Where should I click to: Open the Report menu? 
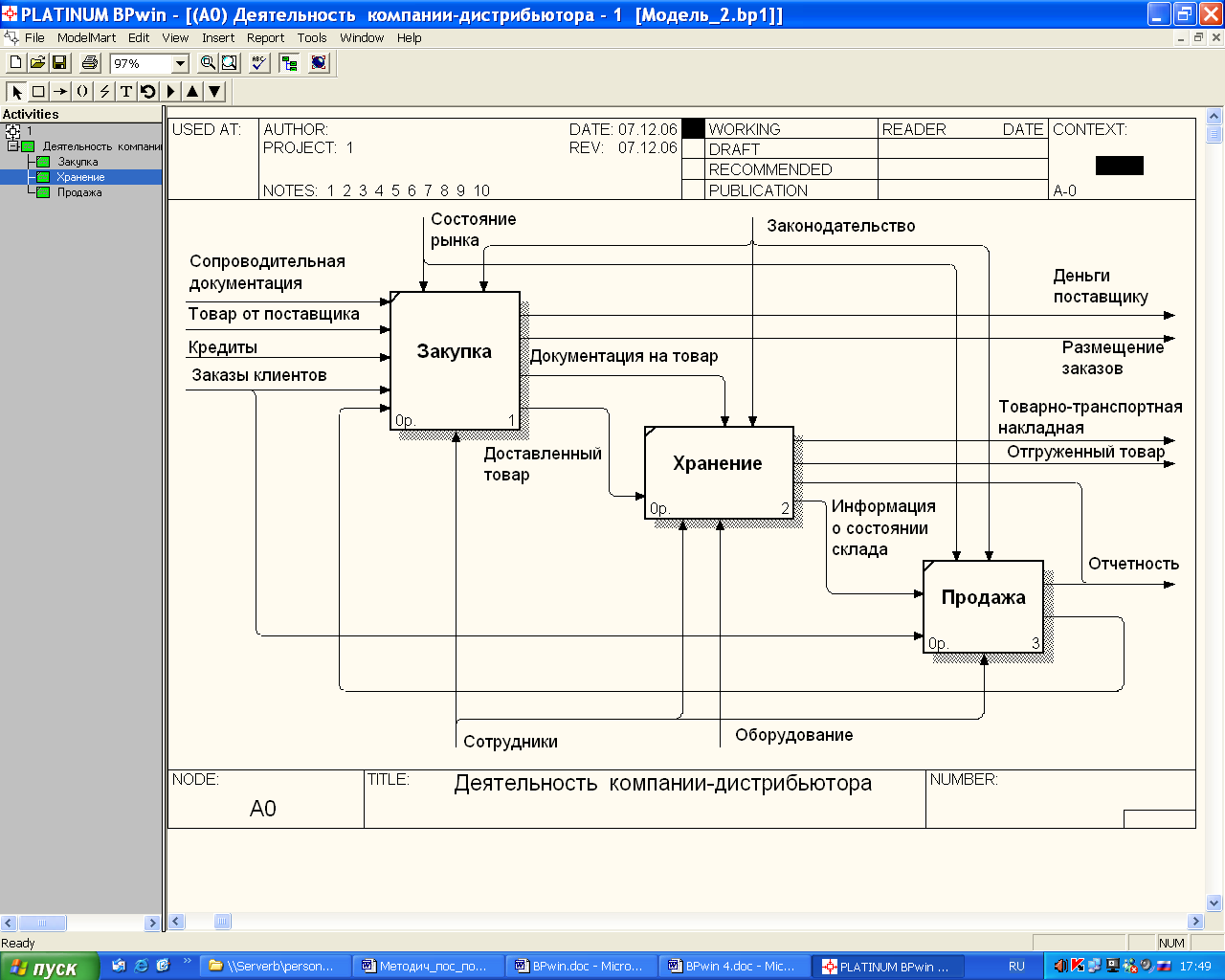click(x=265, y=38)
